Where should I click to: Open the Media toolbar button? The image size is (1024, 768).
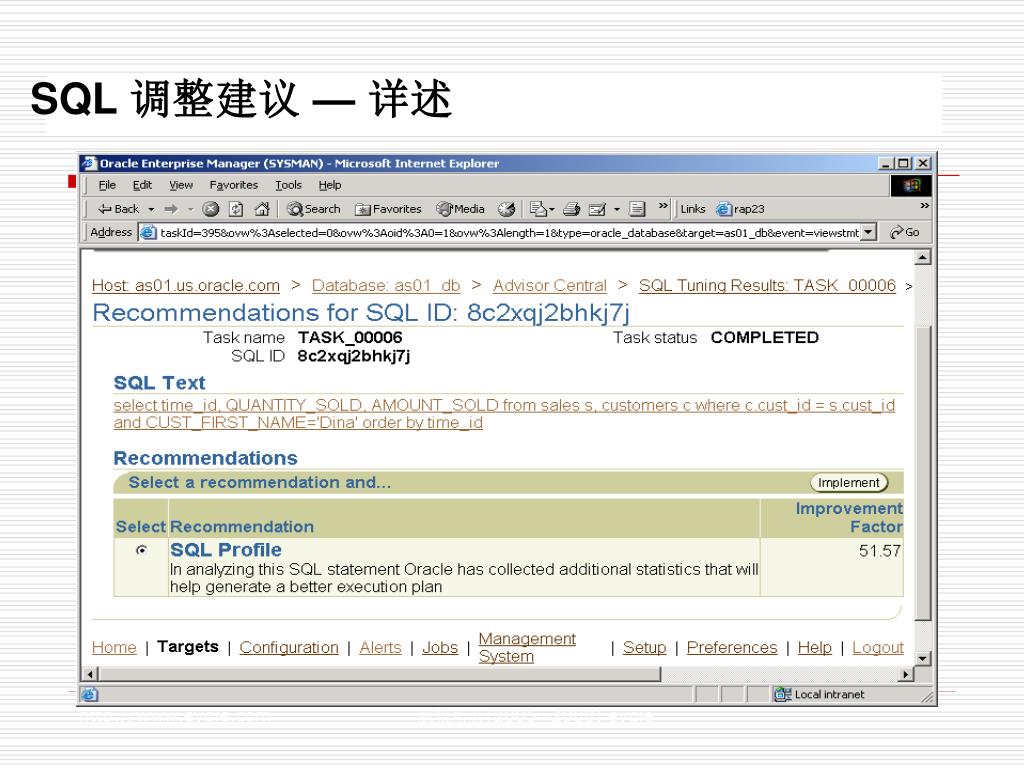point(460,209)
